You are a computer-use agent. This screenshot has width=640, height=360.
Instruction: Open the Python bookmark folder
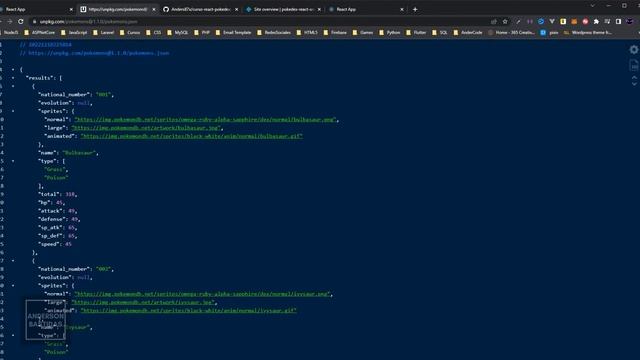pos(390,32)
